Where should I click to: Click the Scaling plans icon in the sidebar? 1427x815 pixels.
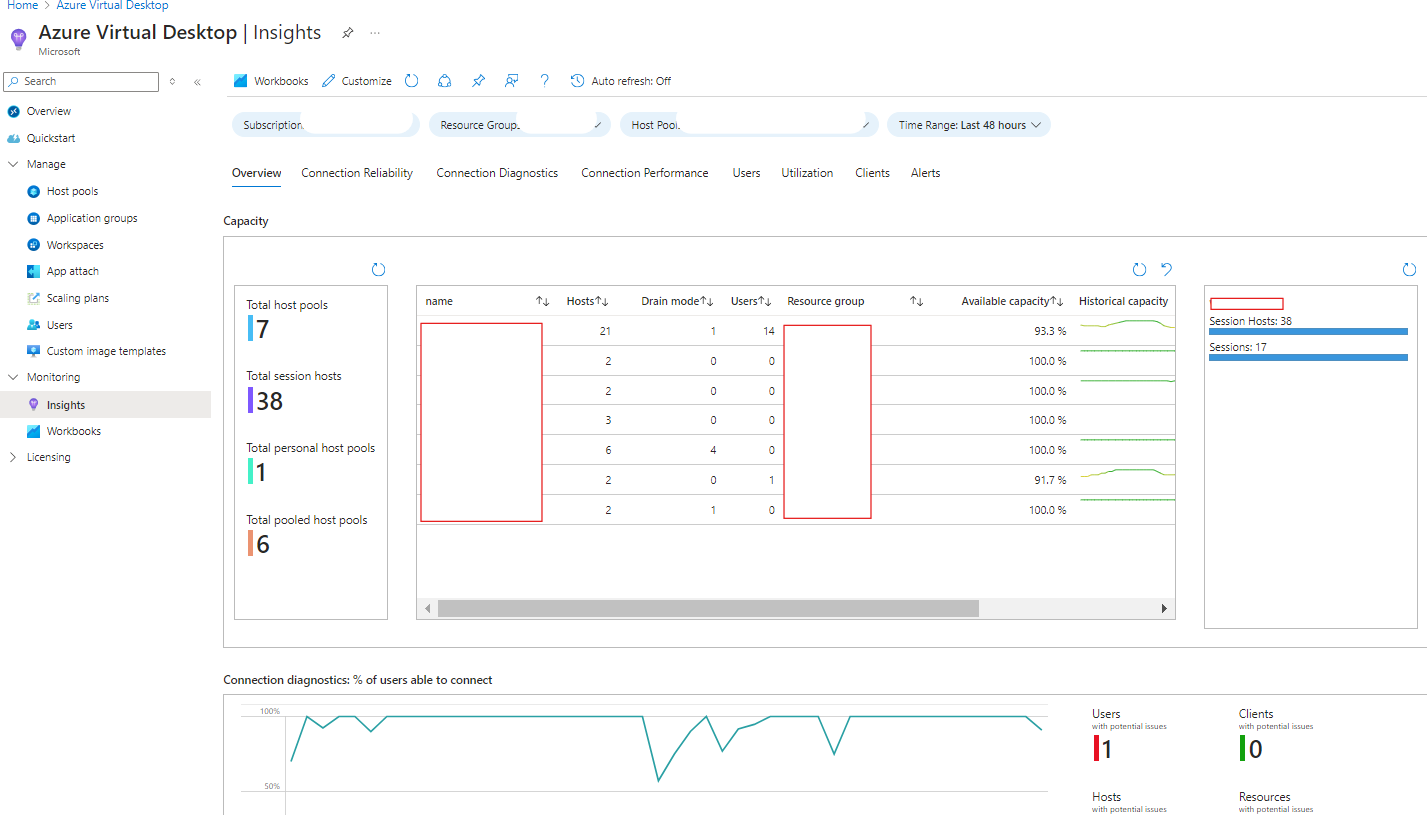(34, 298)
